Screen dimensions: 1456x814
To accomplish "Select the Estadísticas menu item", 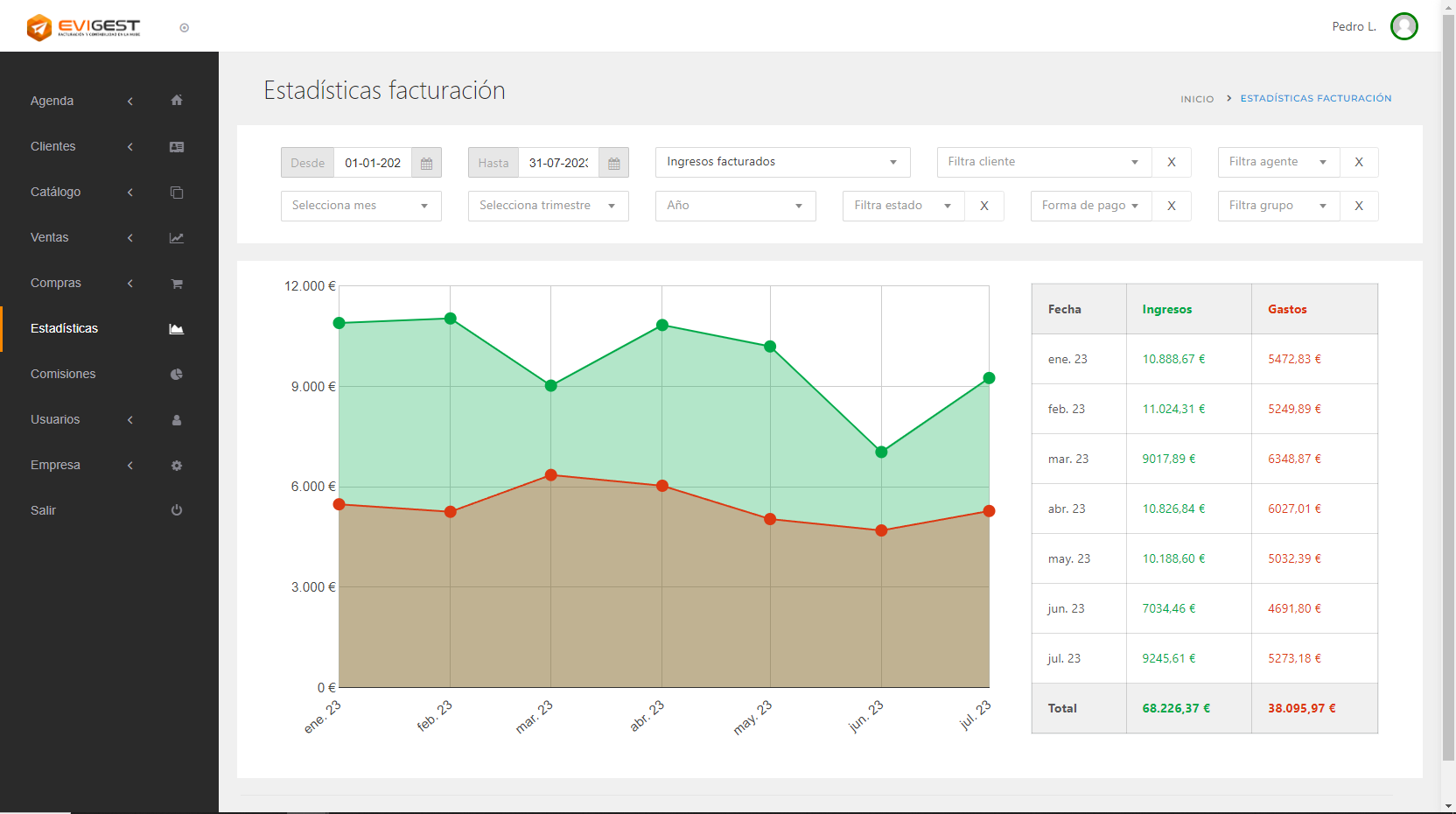I will [65, 328].
